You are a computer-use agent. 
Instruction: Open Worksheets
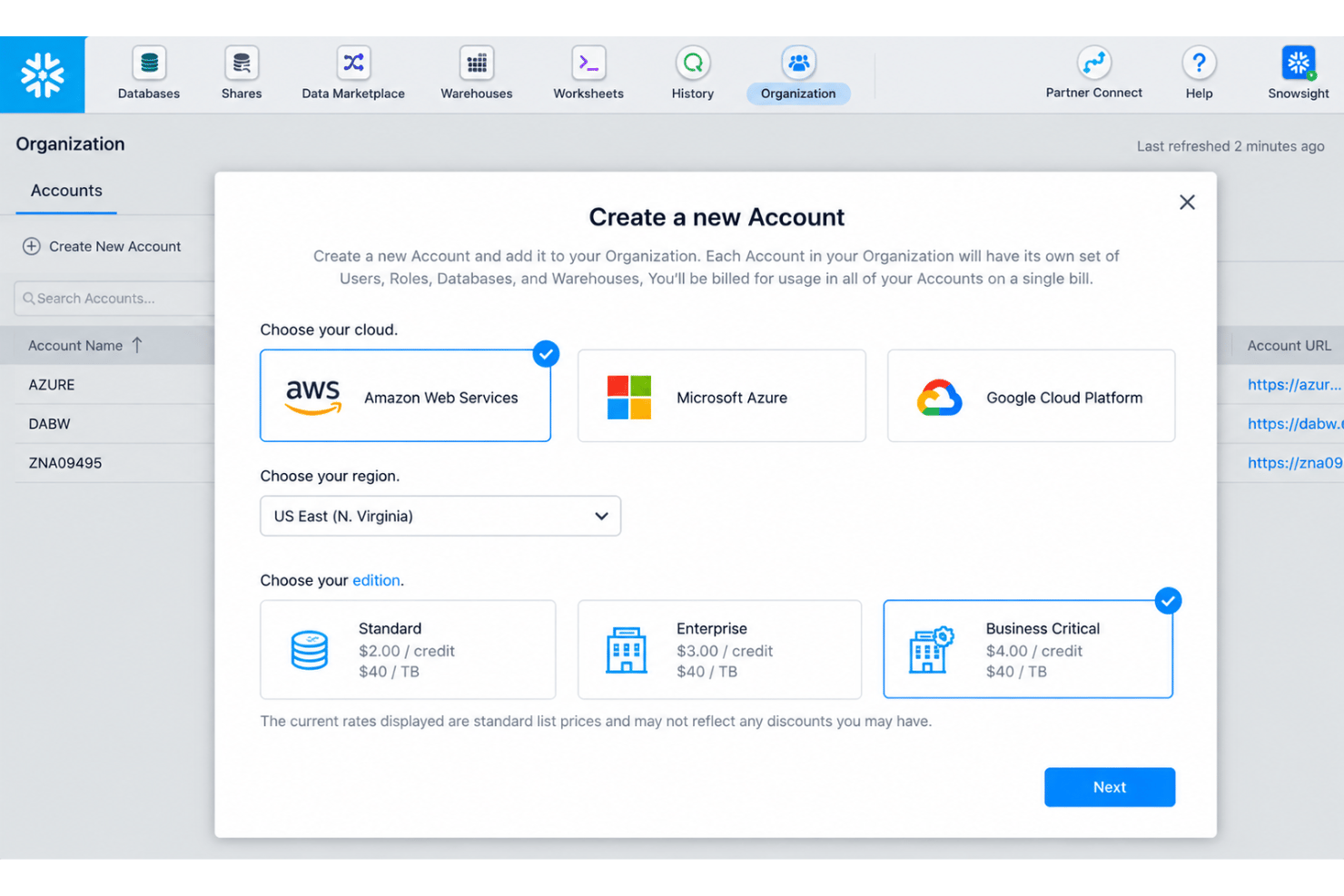588,74
